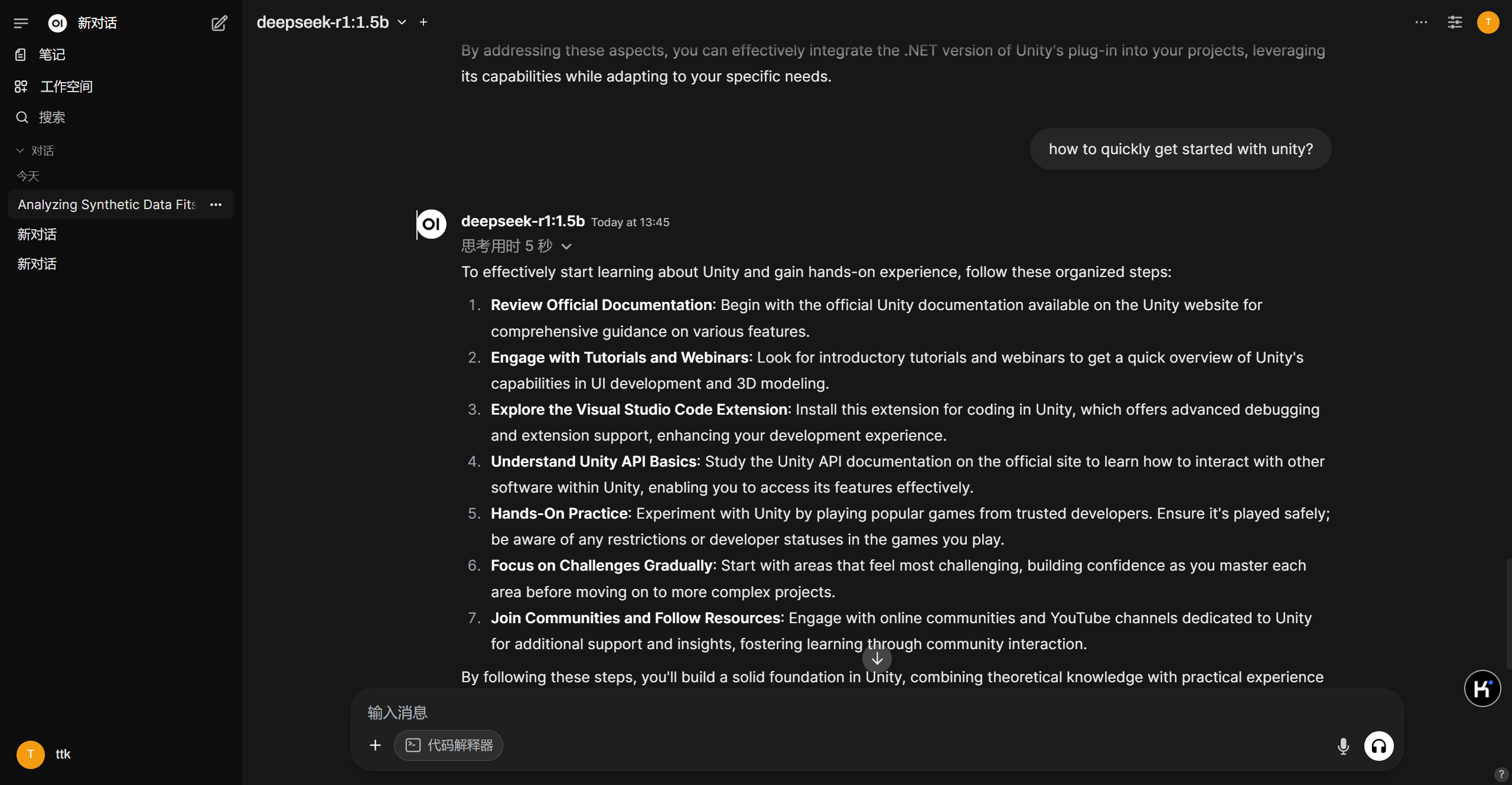Open options menu for Analyzing Synthetic Data chat
The image size is (1512, 785).
[x=216, y=204]
